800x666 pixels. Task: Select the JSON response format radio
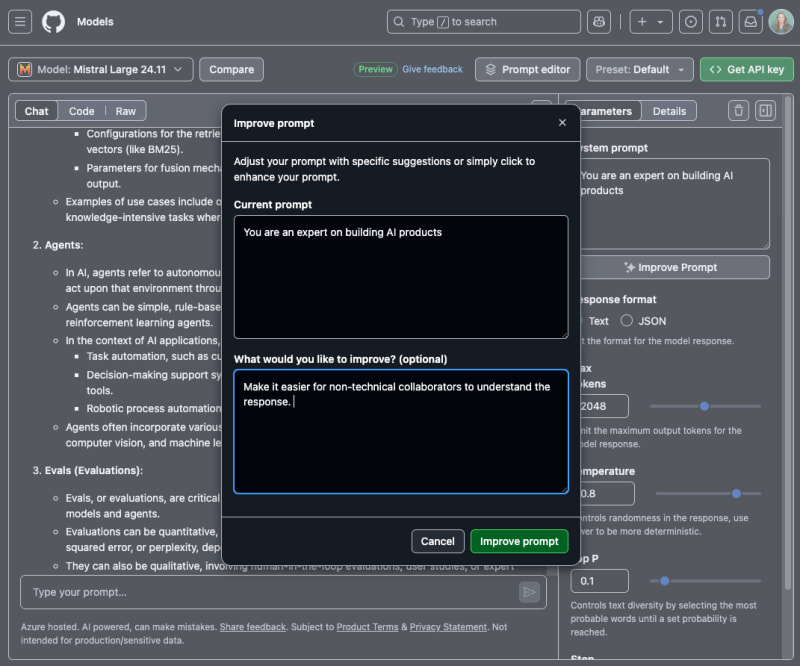[627, 321]
